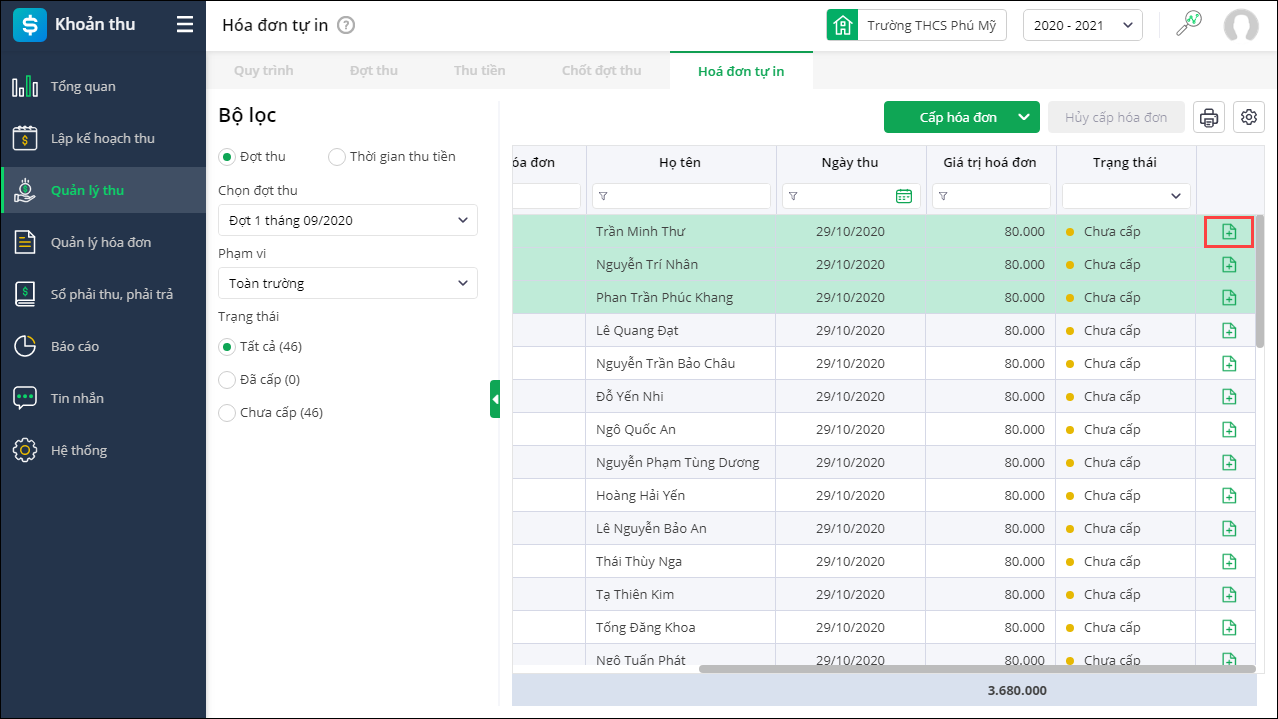Viewport: 1278px width, 719px height.
Task: Click the help icon beside Hóa đơn tự in
Action: coord(346,26)
